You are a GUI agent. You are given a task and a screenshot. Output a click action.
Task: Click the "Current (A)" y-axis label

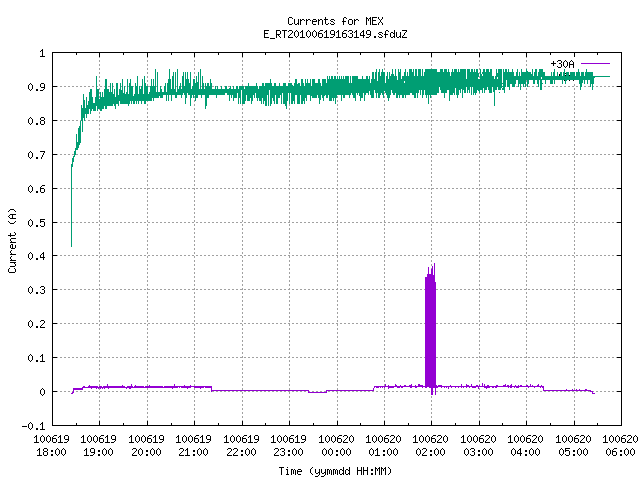coord(12,240)
